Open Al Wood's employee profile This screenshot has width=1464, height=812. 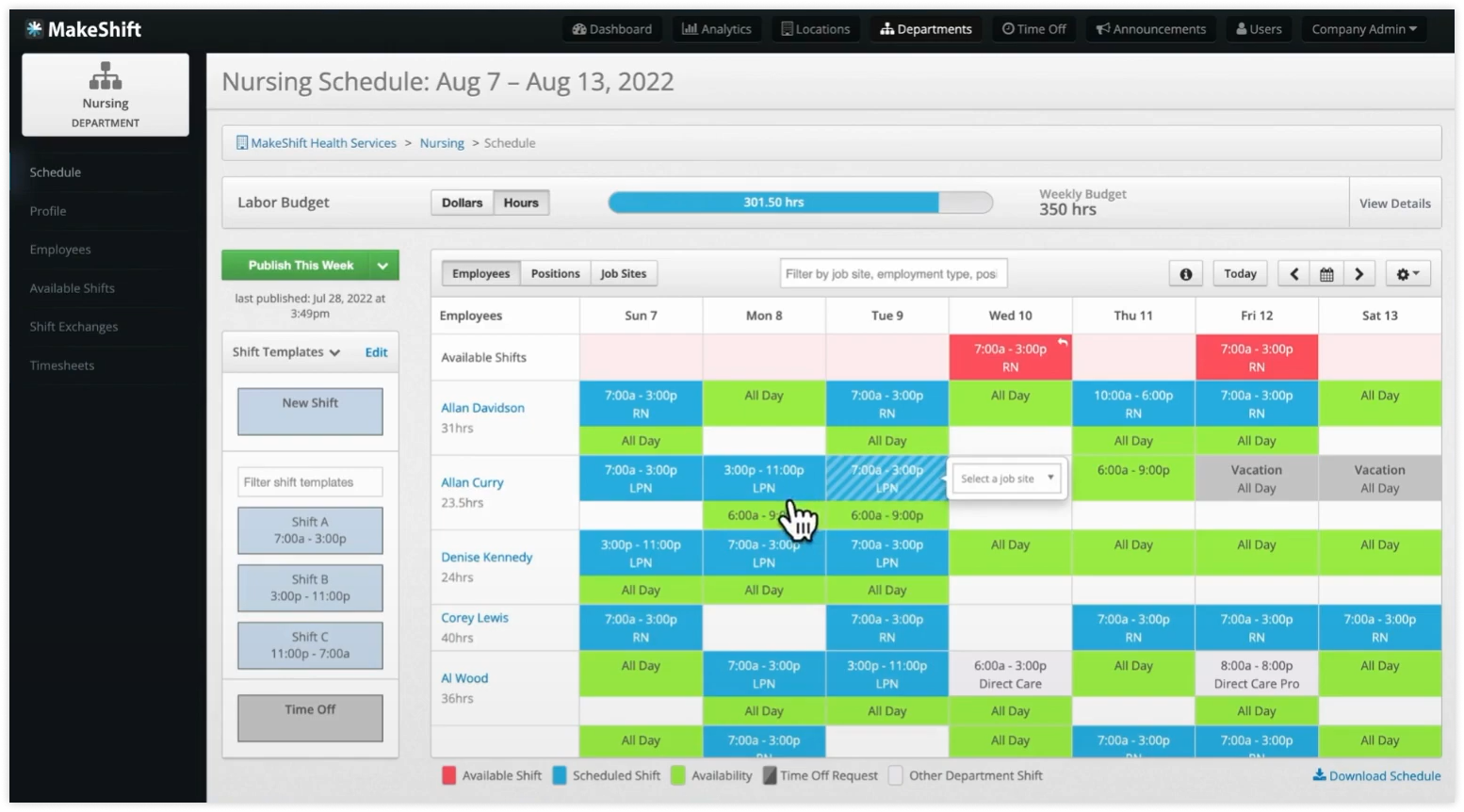(x=465, y=678)
